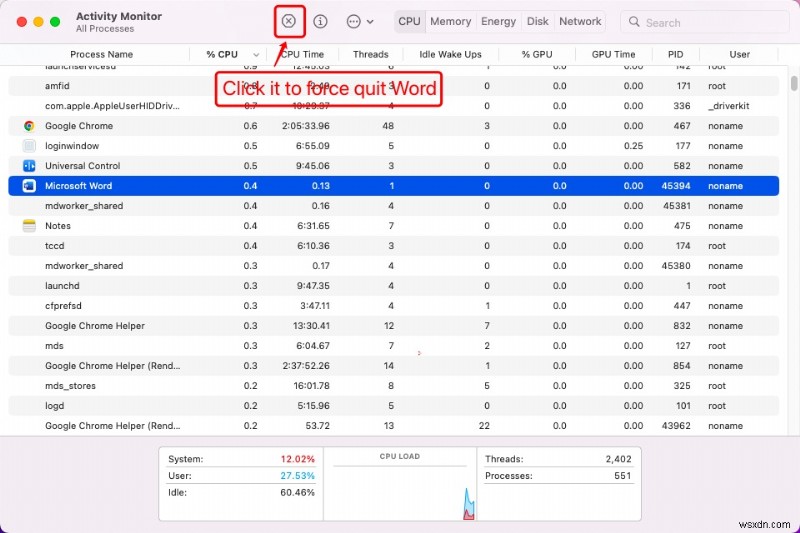This screenshot has height=533, width=800.
Task: Switch to the Disk tab
Action: point(538,21)
